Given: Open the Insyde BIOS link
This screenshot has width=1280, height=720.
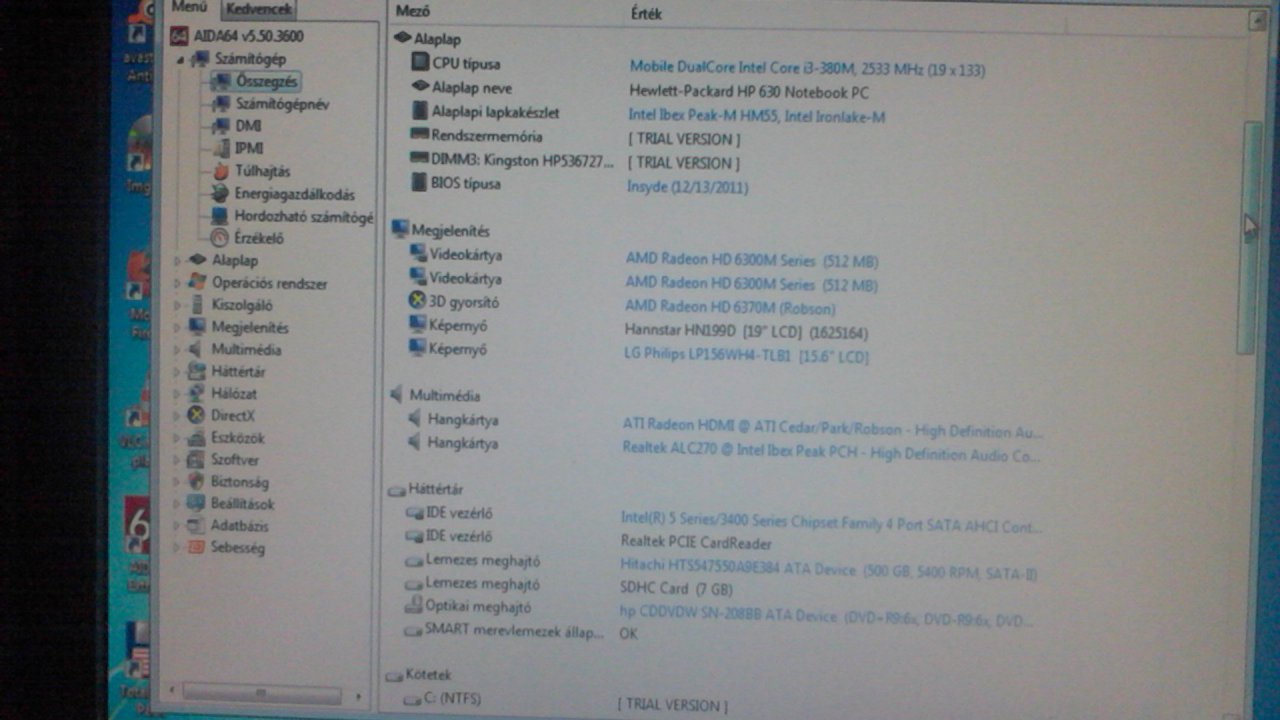Looking at the screenshot, I should pos(688,187).
